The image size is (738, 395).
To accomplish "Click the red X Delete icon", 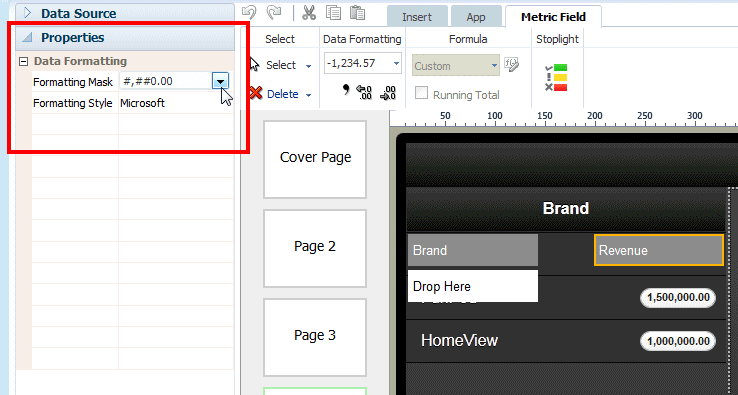I will (x=255, y=93).
